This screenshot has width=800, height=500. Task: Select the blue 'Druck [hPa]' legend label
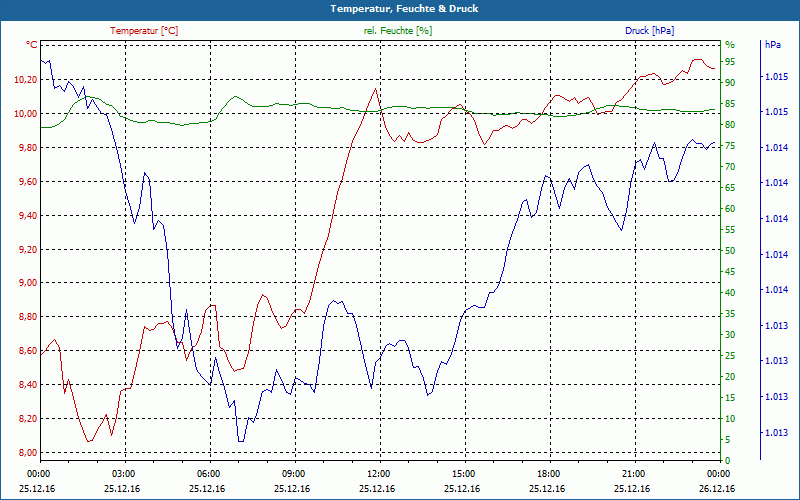coord(649,31)
